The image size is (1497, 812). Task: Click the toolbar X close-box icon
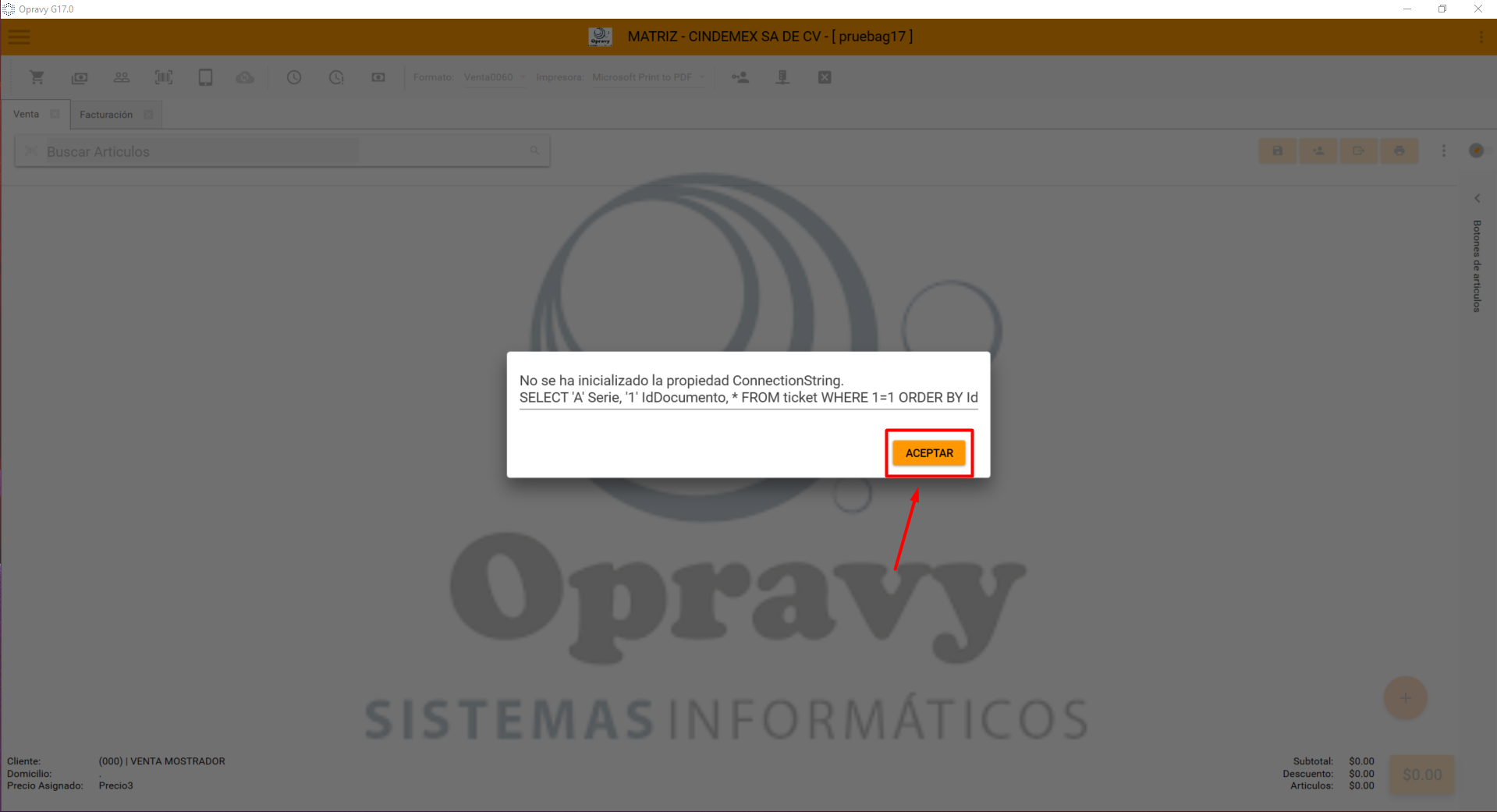click(825, 77)
